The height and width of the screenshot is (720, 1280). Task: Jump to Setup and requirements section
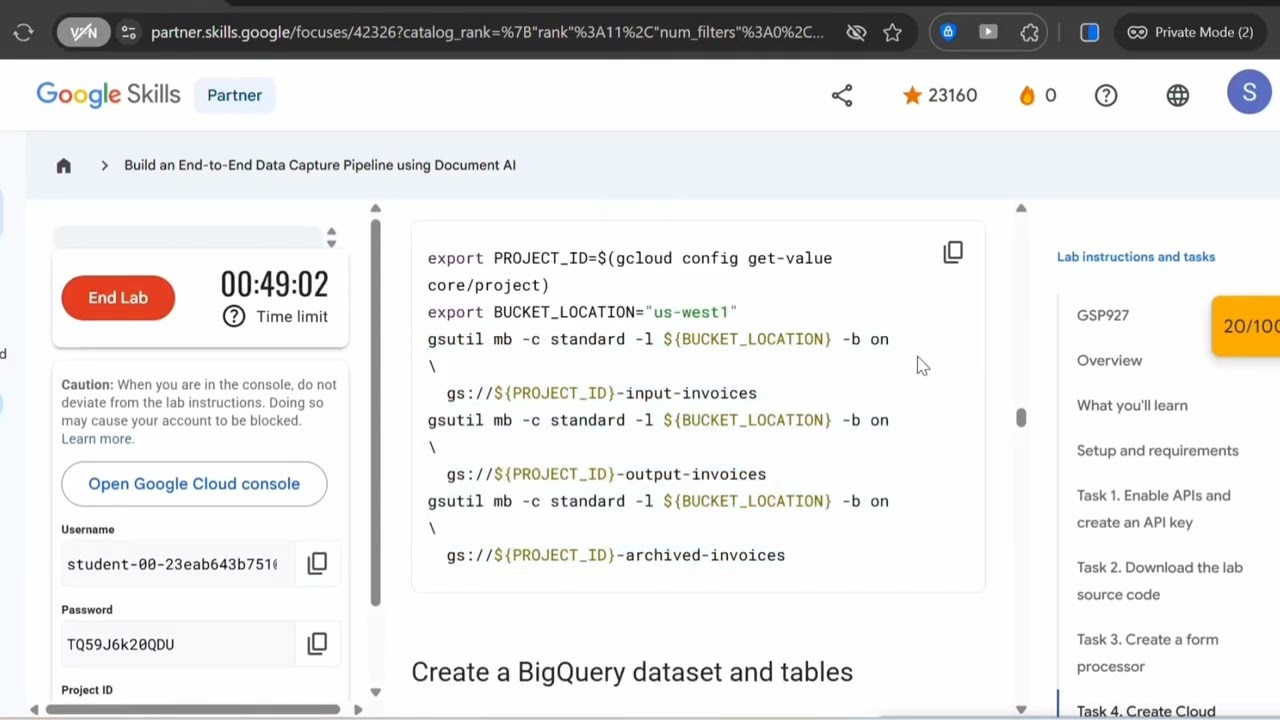pos(1158,450)
